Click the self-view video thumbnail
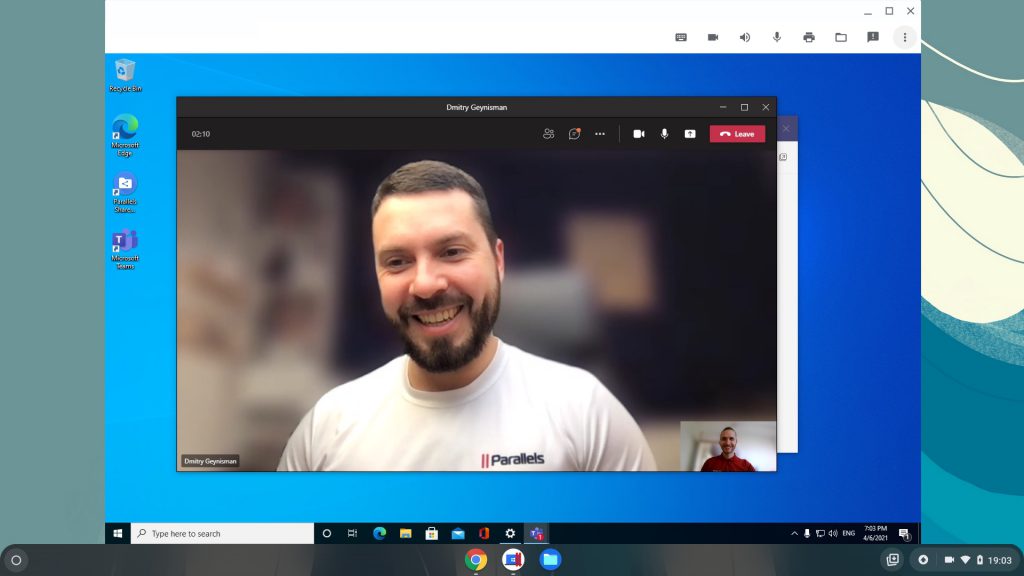The image size is (1024, 576). pos(728,446)
